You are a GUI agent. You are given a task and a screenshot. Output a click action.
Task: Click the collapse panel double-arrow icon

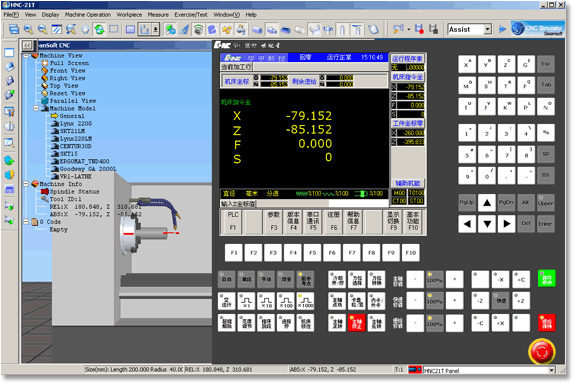tap(27, 46)
